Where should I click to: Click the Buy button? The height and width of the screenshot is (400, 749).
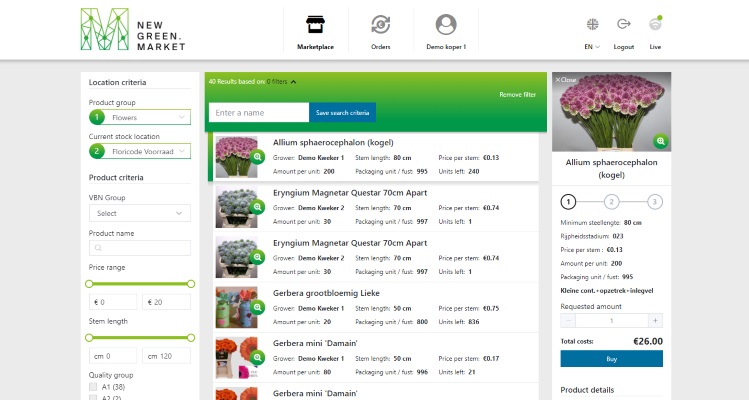611,359
